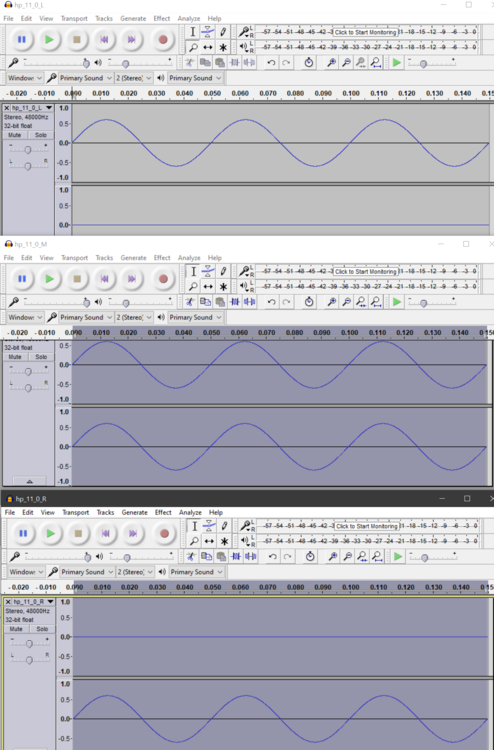Click the playback meter speaker icon in hp_11_0_R
The image size is (494, 750).
pos(244,541)
